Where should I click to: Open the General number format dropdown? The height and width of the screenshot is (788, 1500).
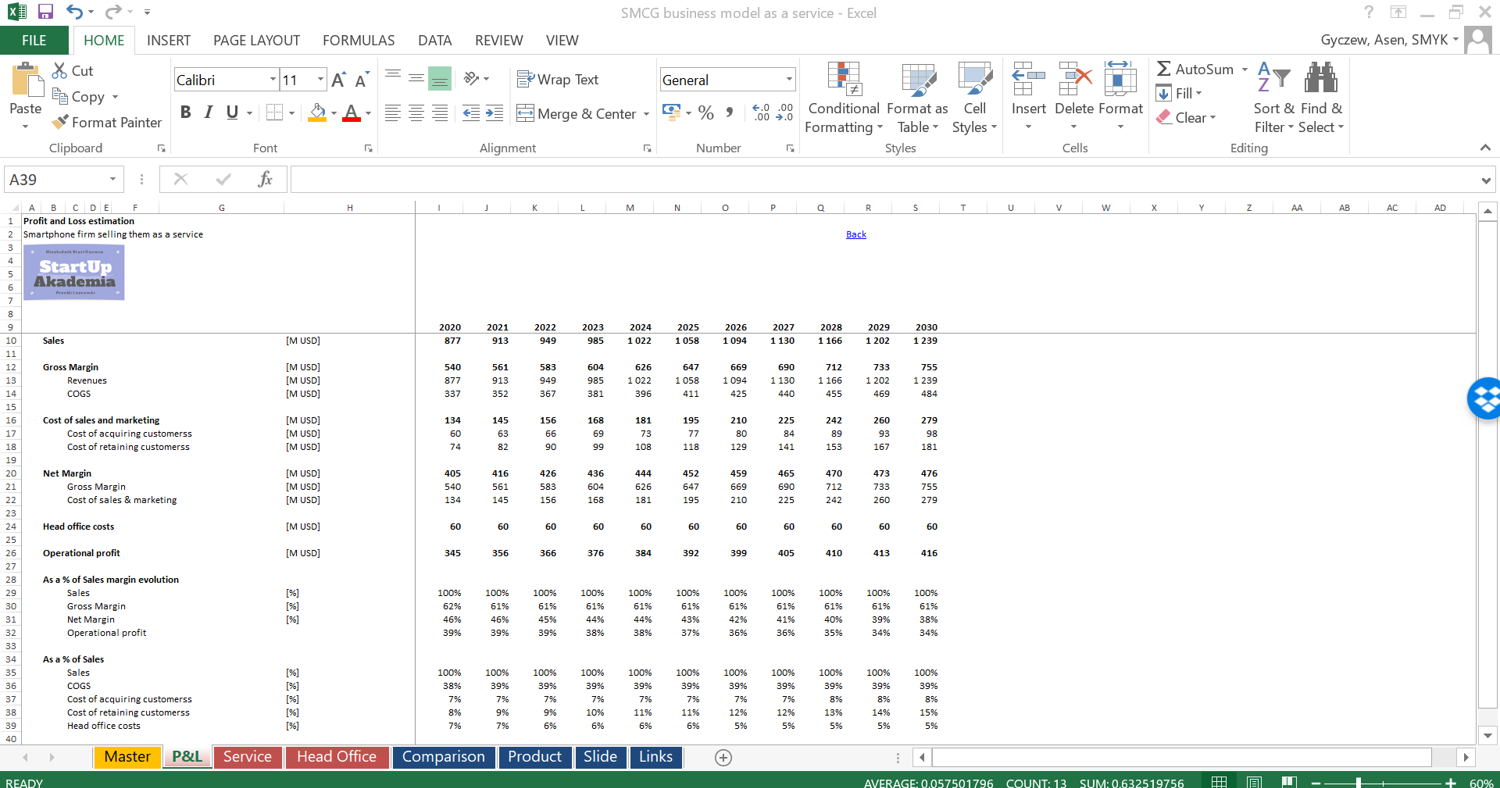[x=787, y=79]
